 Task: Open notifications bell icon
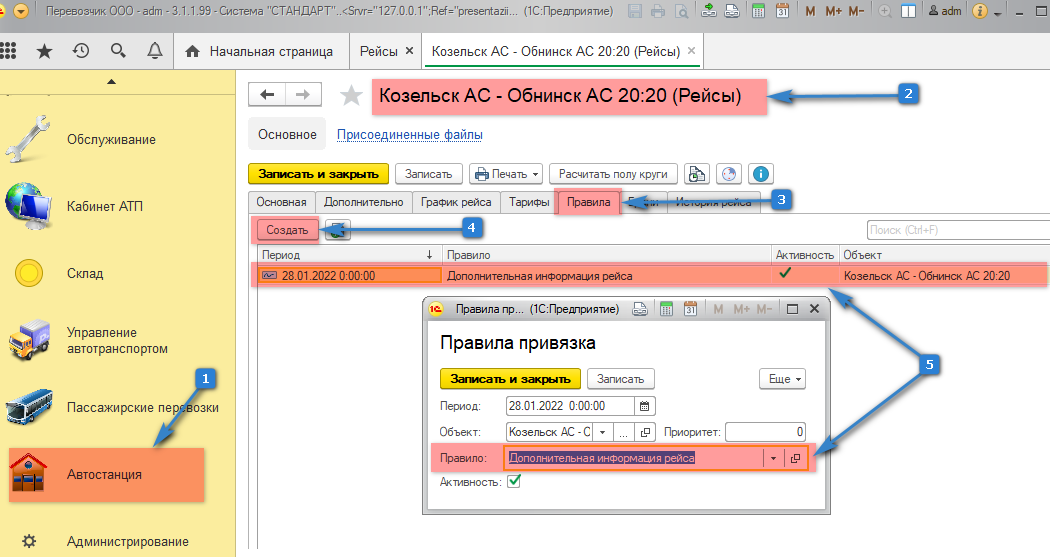(x=154, y=51)
